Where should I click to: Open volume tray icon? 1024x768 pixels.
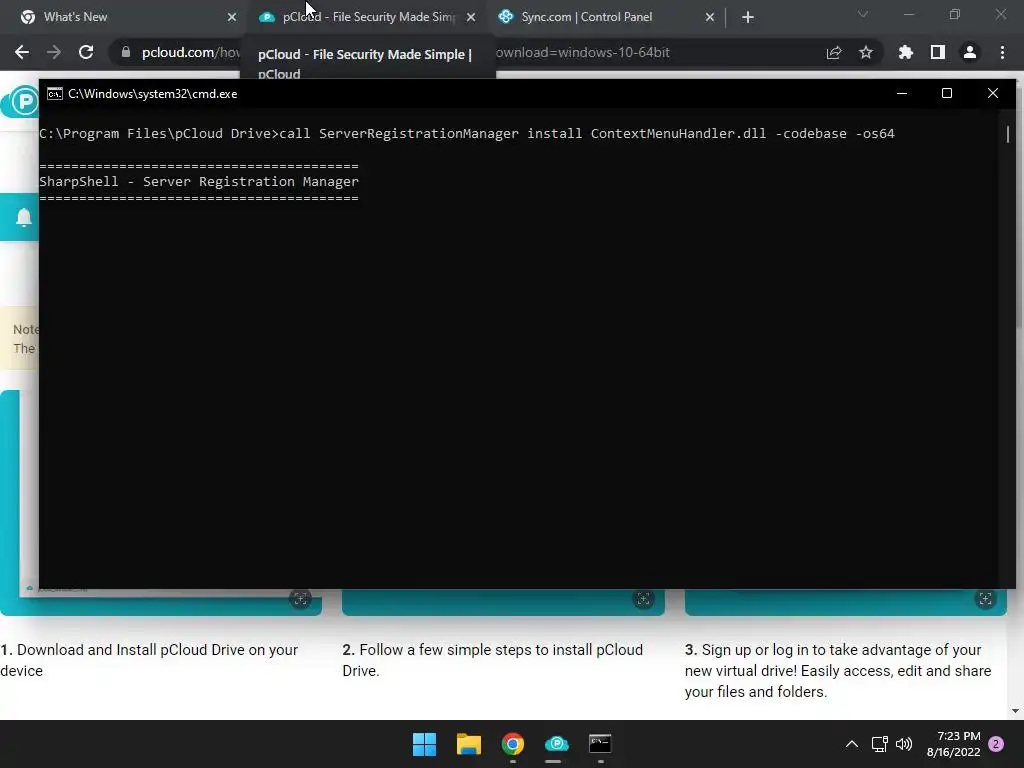904,744
